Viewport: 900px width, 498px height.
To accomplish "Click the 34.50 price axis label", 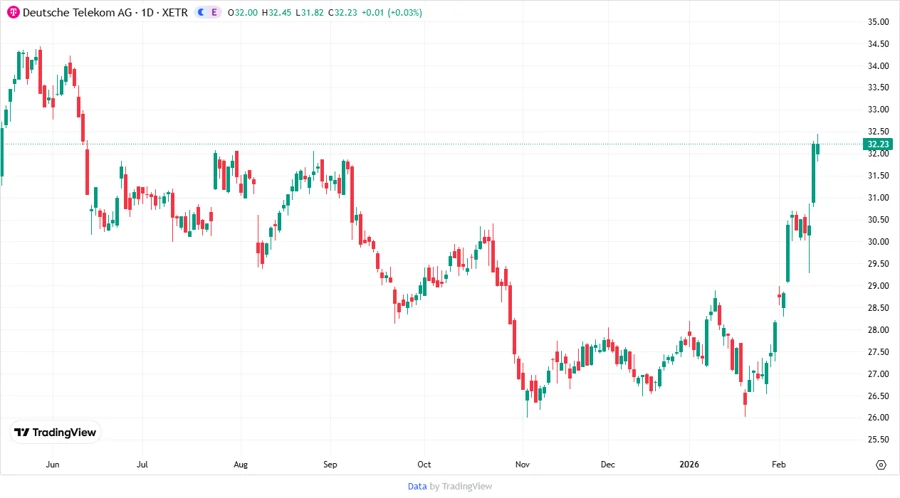I will 878,44.
